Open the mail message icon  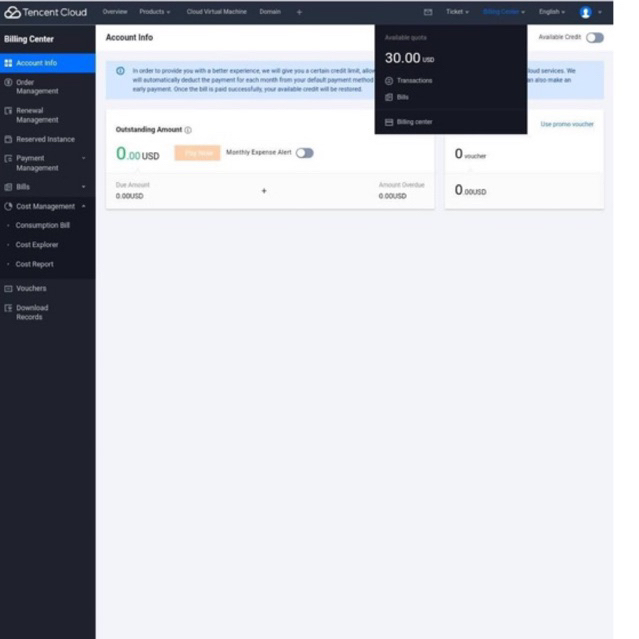coord(427,12)
